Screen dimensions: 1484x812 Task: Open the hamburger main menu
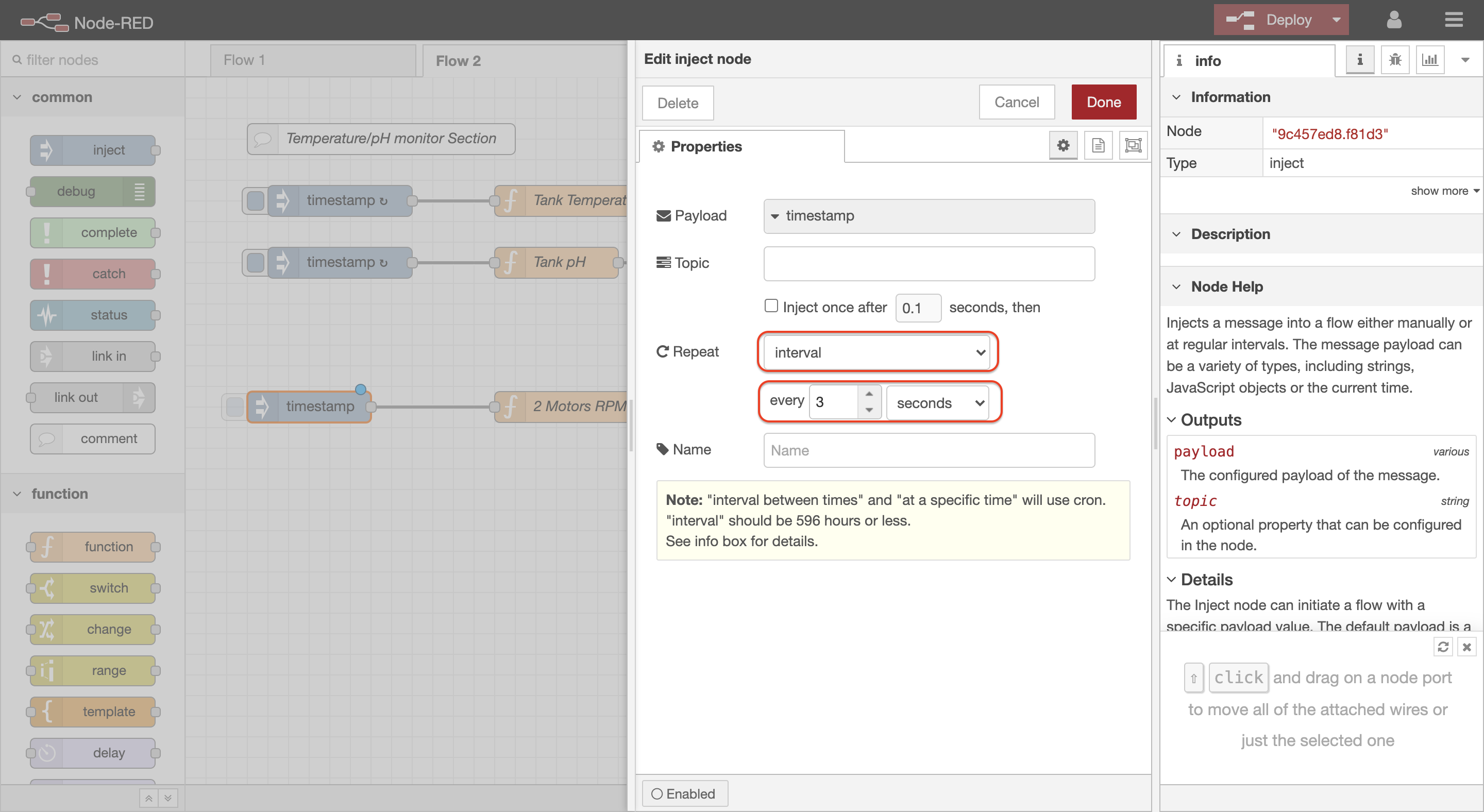[x=1454, y=20]
